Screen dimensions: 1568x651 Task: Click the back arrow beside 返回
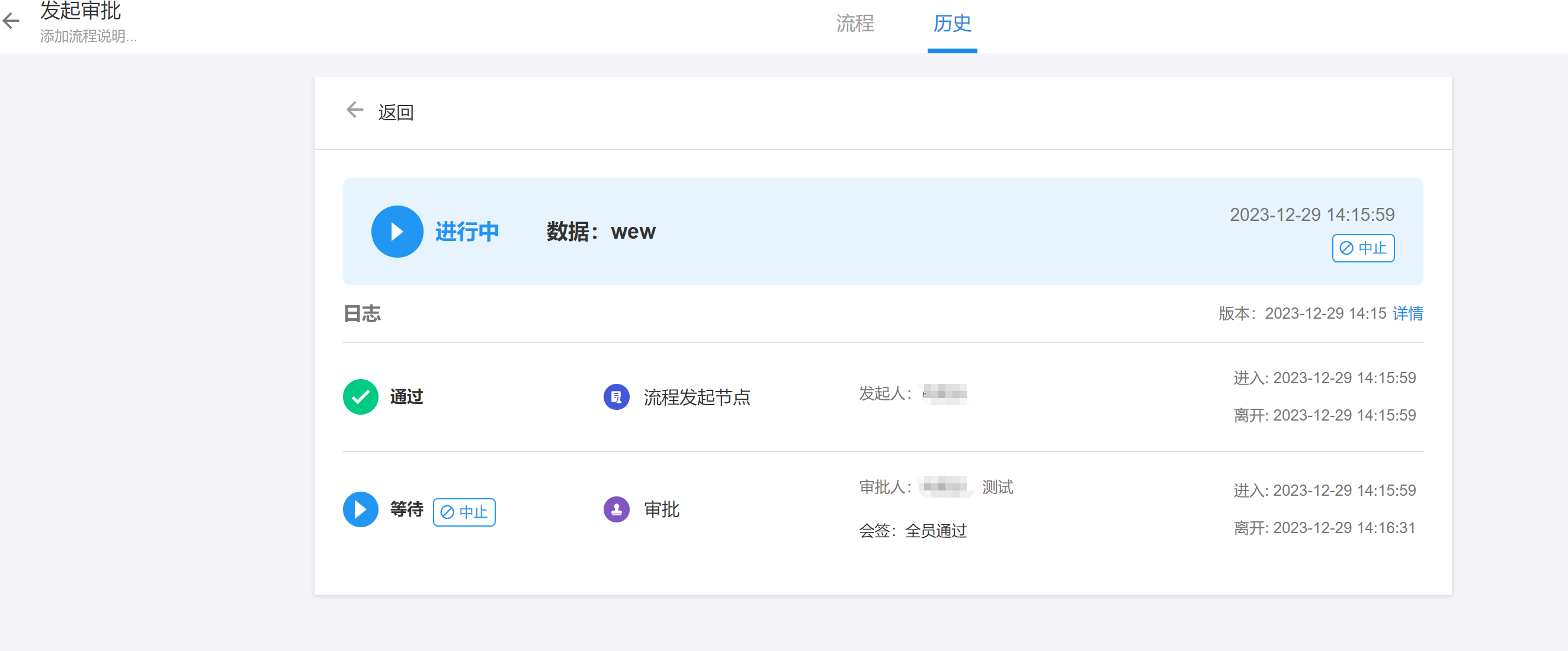(355, 110)
